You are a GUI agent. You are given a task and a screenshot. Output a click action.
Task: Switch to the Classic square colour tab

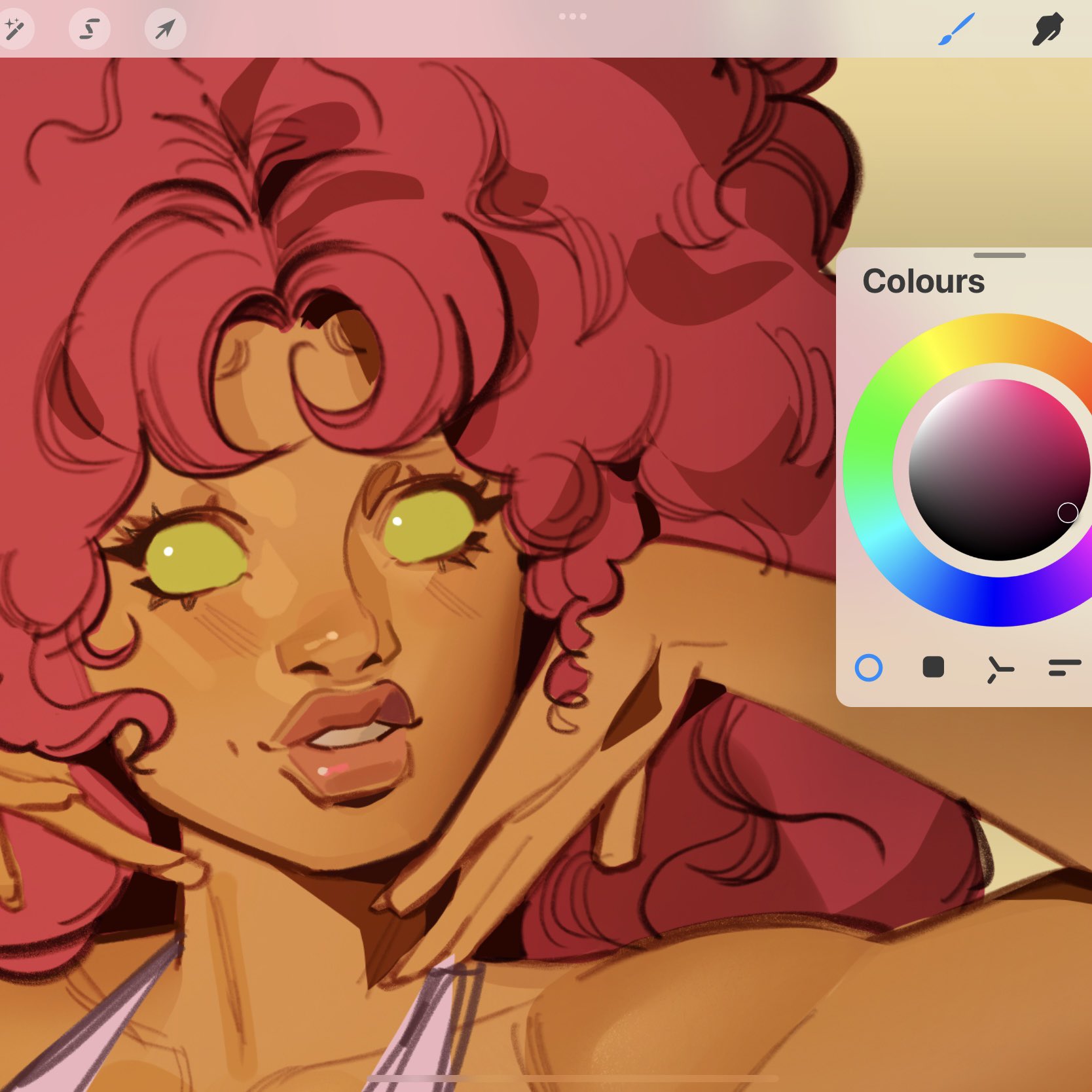pos(933,667)
